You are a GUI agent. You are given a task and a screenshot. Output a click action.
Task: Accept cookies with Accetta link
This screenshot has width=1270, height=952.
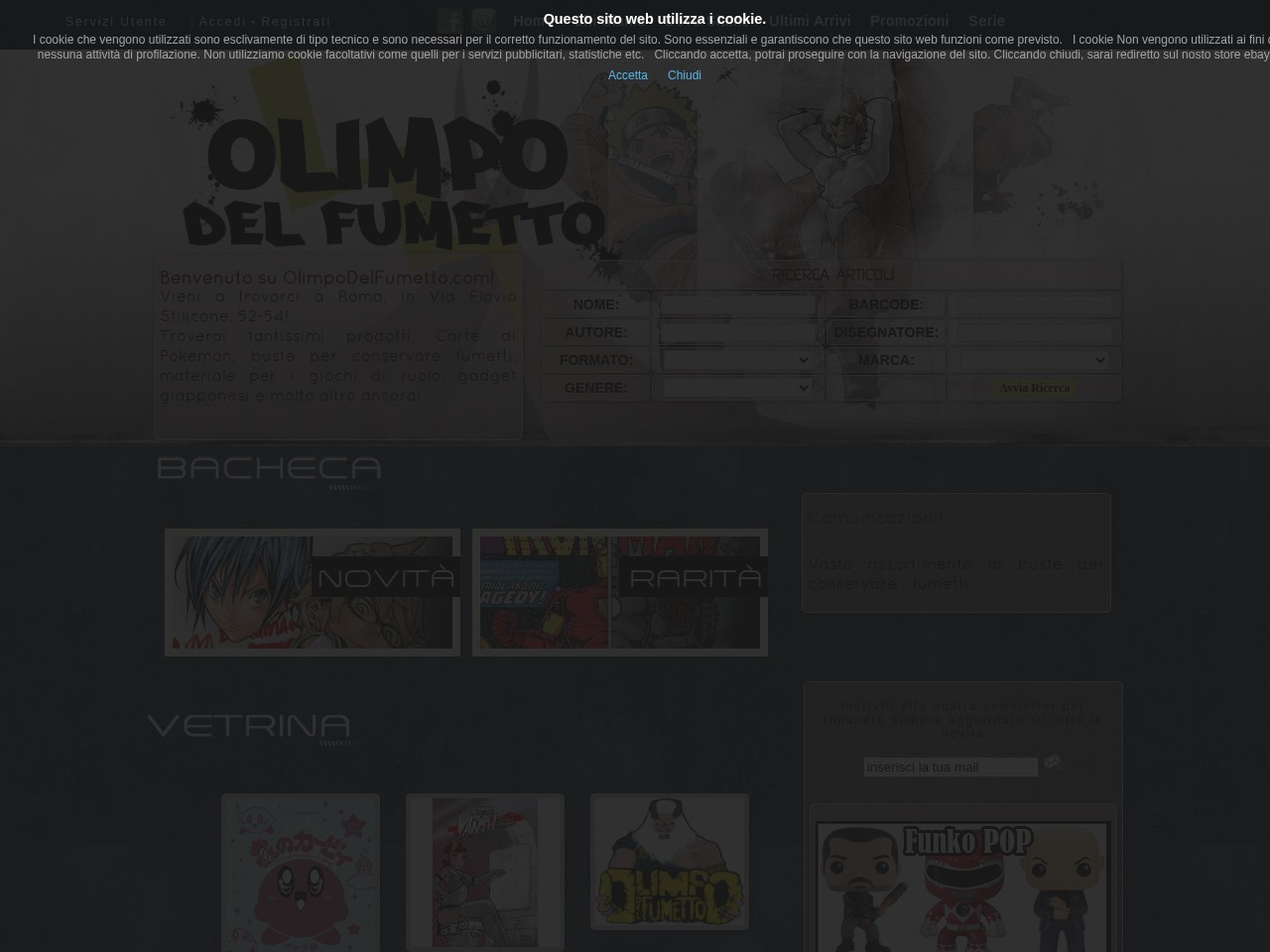[x=627, y=74]
